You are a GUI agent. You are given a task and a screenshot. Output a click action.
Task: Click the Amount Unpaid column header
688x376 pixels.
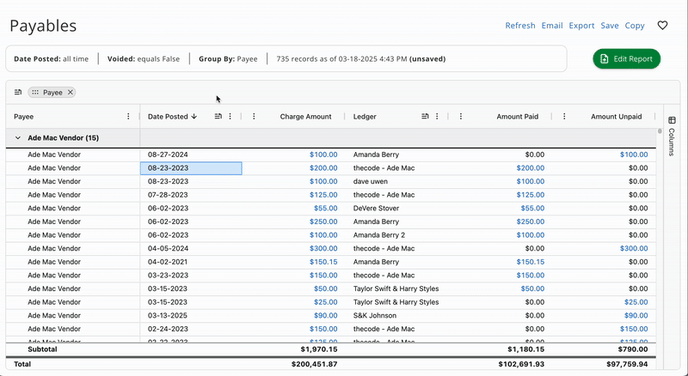(x=616, y=116)
